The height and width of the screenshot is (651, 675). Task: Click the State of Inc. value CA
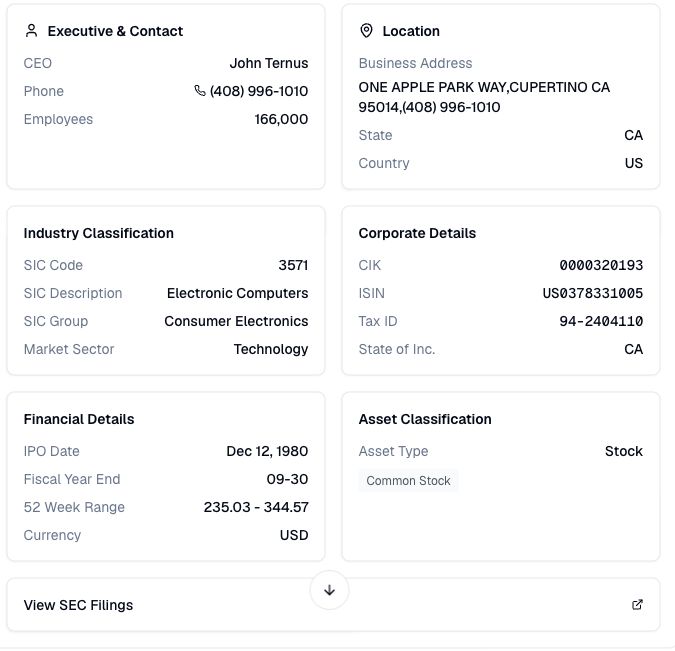634,349
